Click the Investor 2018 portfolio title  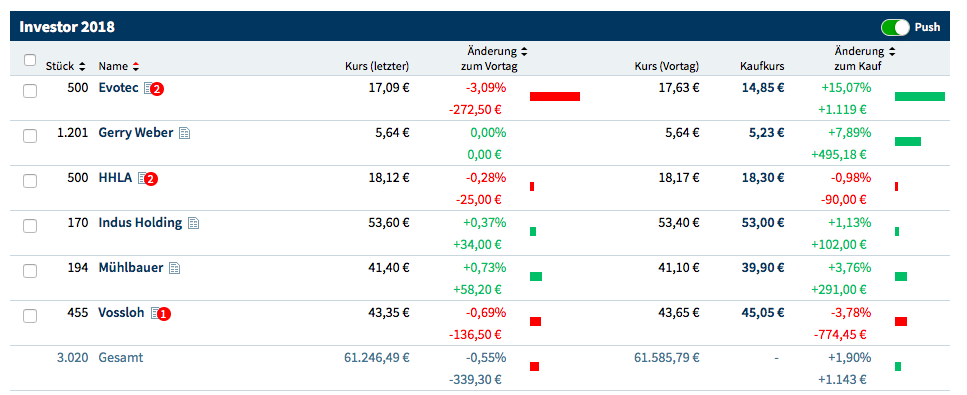click(67, 27)
